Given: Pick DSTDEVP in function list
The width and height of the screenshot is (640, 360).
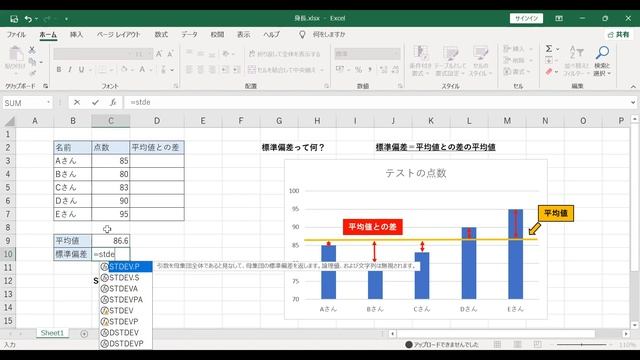Looking at the screenshot, I should pyautogui.click(x=126, y=344).
